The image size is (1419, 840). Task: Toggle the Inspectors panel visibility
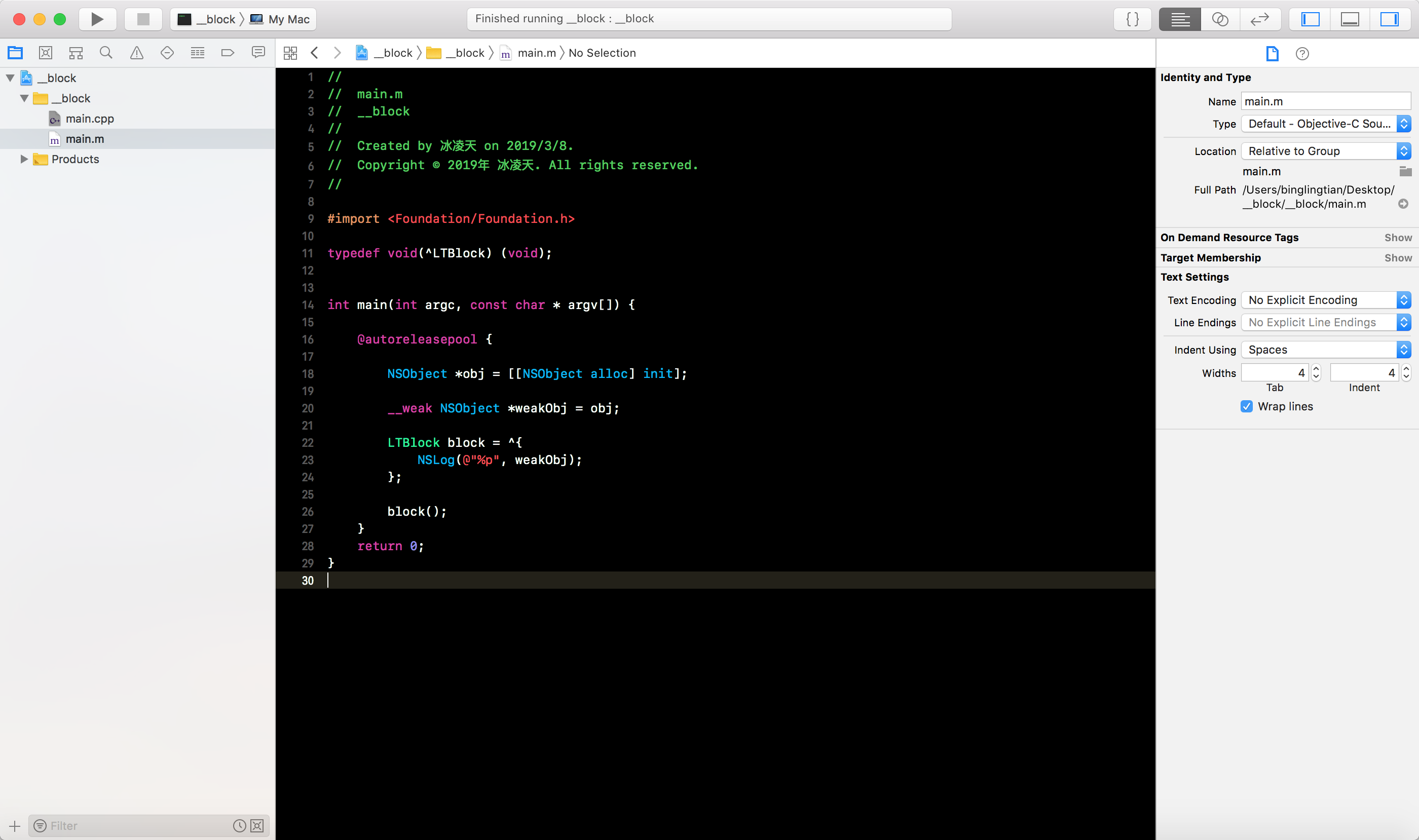click(1390, 19)
